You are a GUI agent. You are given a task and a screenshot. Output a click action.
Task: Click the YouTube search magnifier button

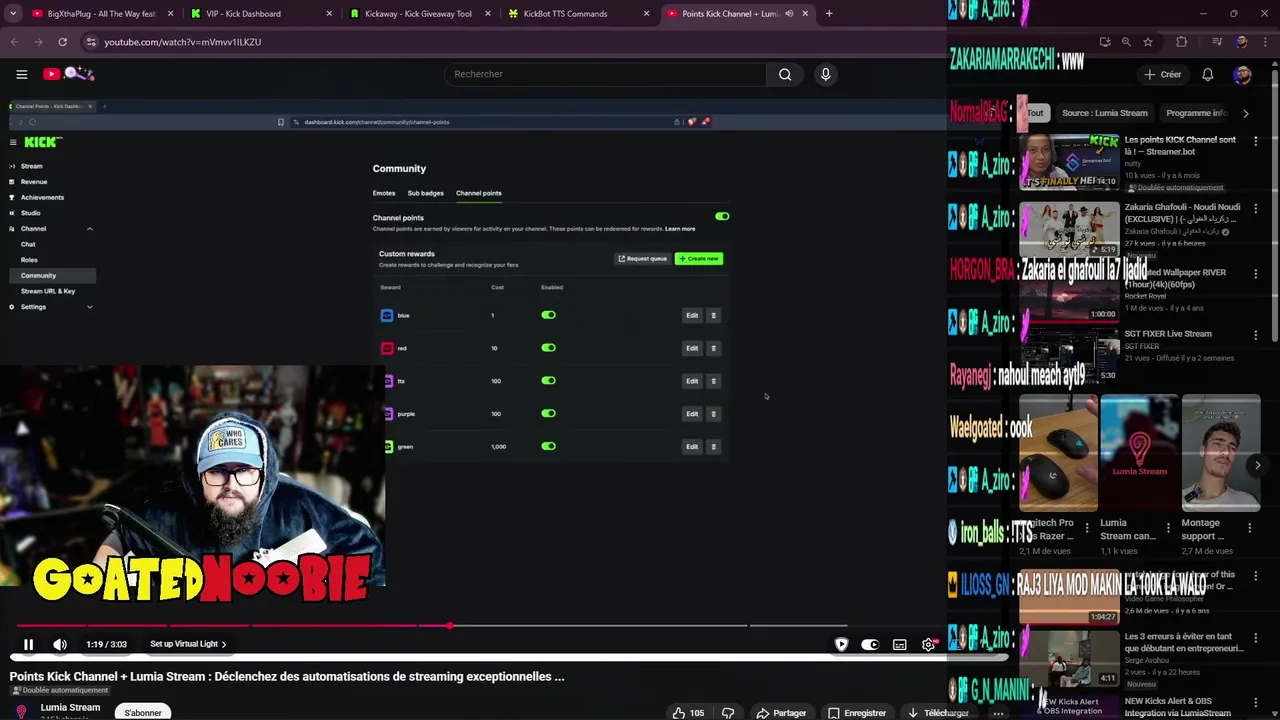(x=785, y=74)
